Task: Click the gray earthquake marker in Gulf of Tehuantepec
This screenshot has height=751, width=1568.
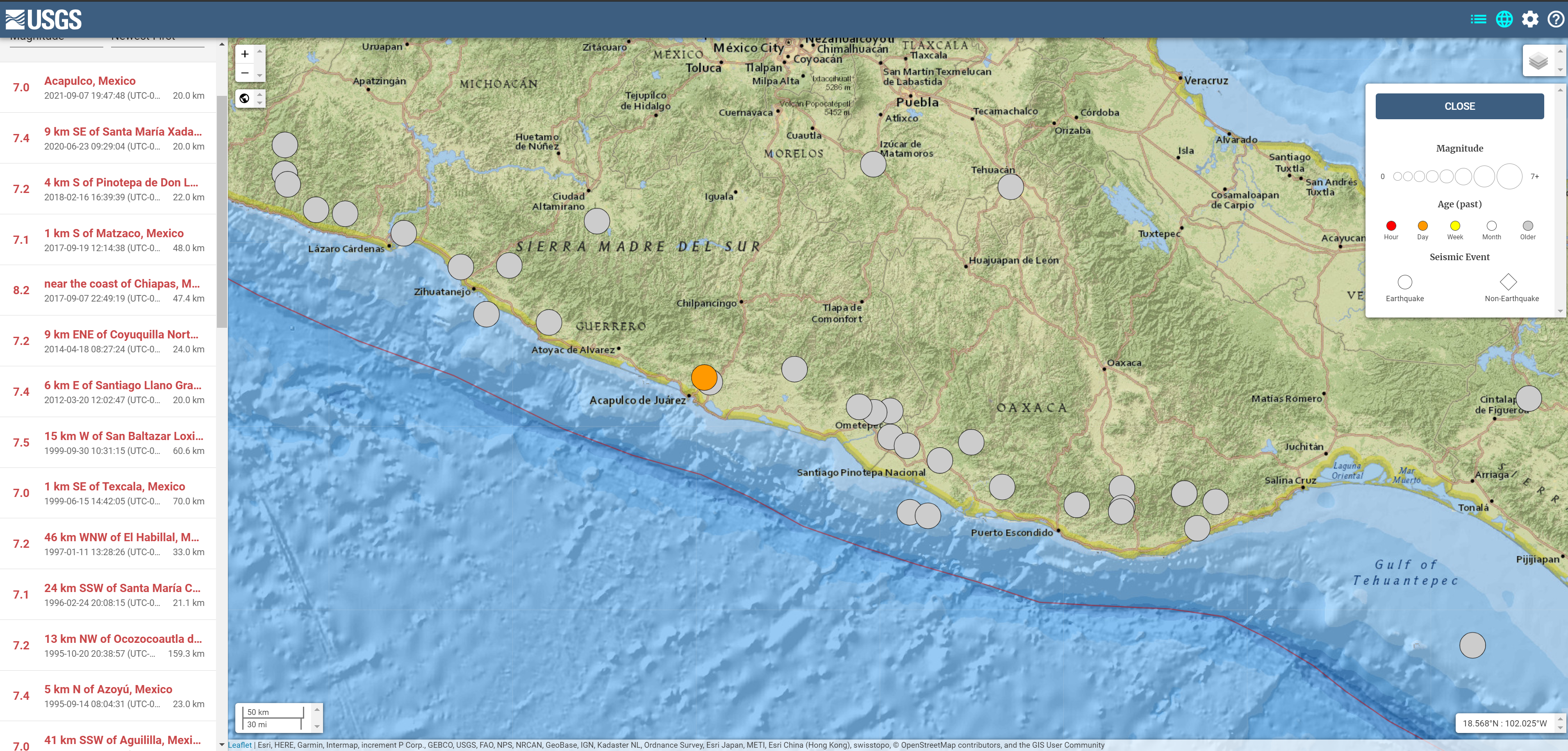Action: 1472,645
